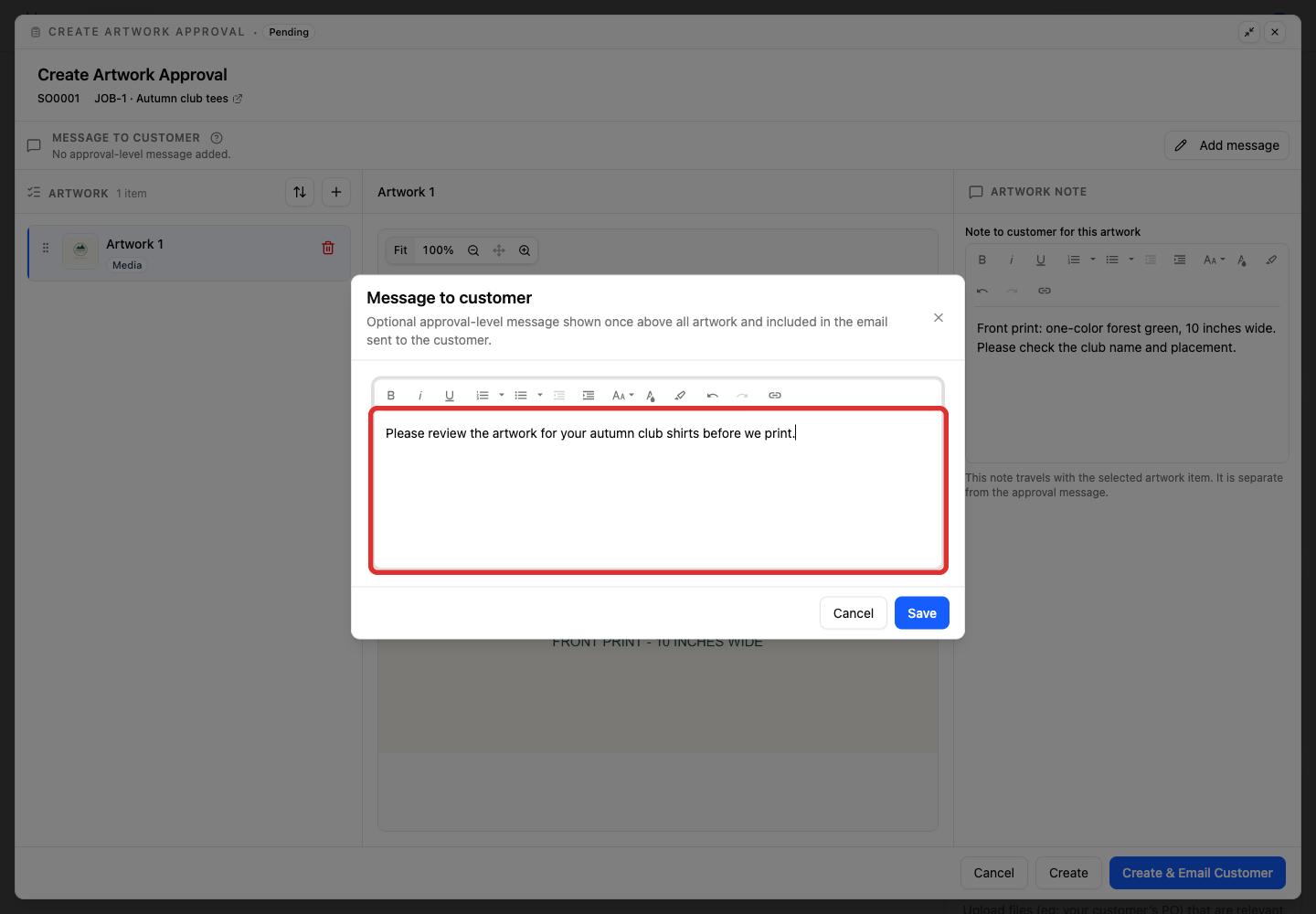Select the Artwork 1 thumbnail

pos(80,250)
